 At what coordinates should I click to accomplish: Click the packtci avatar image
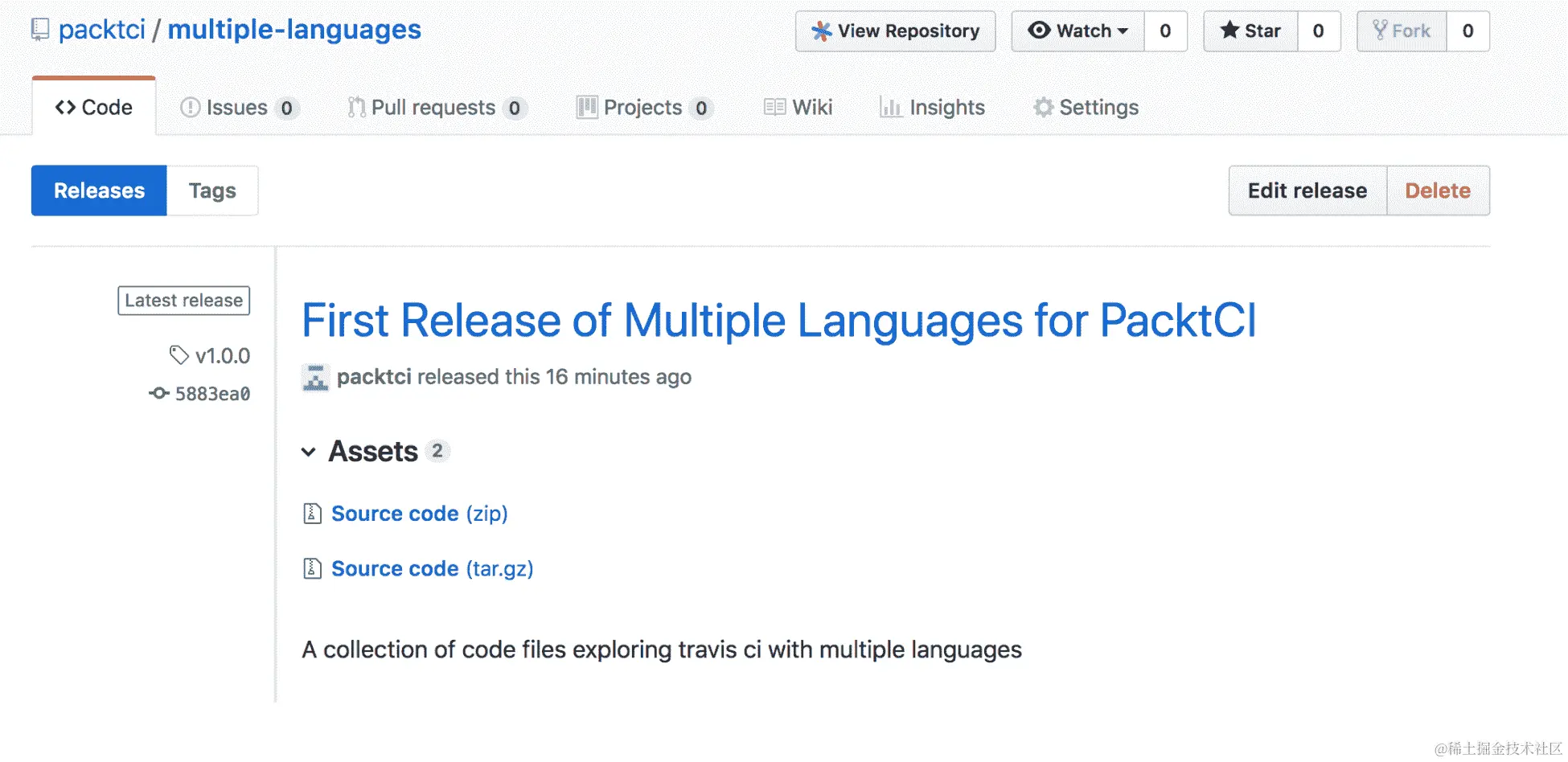point(315,377)
